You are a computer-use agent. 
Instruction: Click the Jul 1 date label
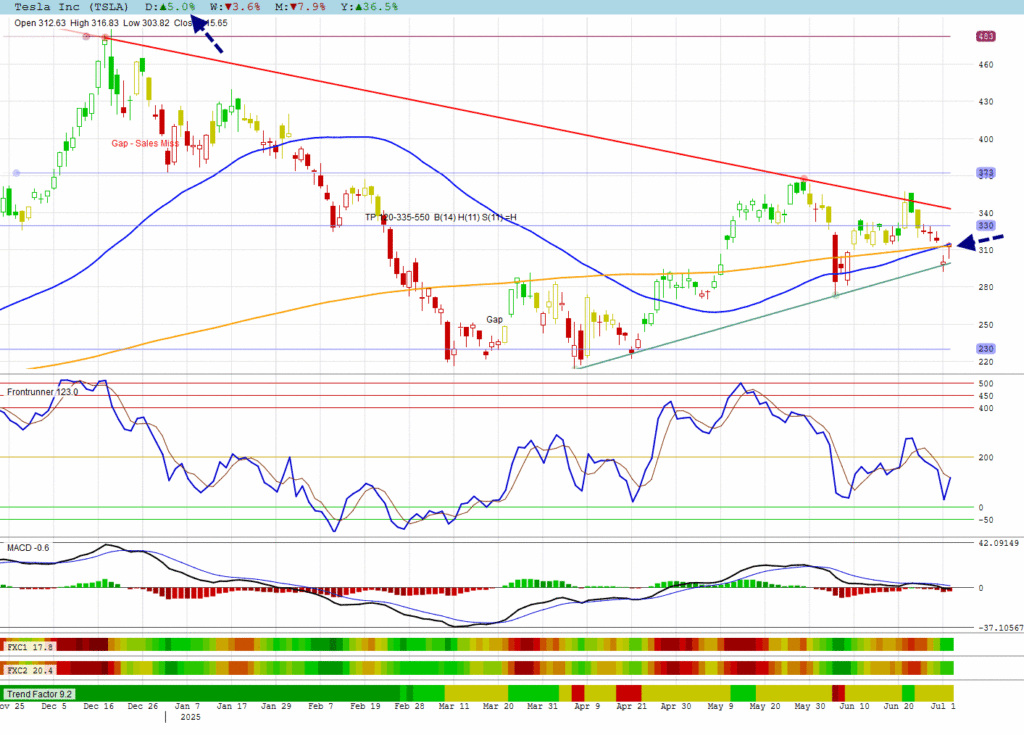(943, 706)
